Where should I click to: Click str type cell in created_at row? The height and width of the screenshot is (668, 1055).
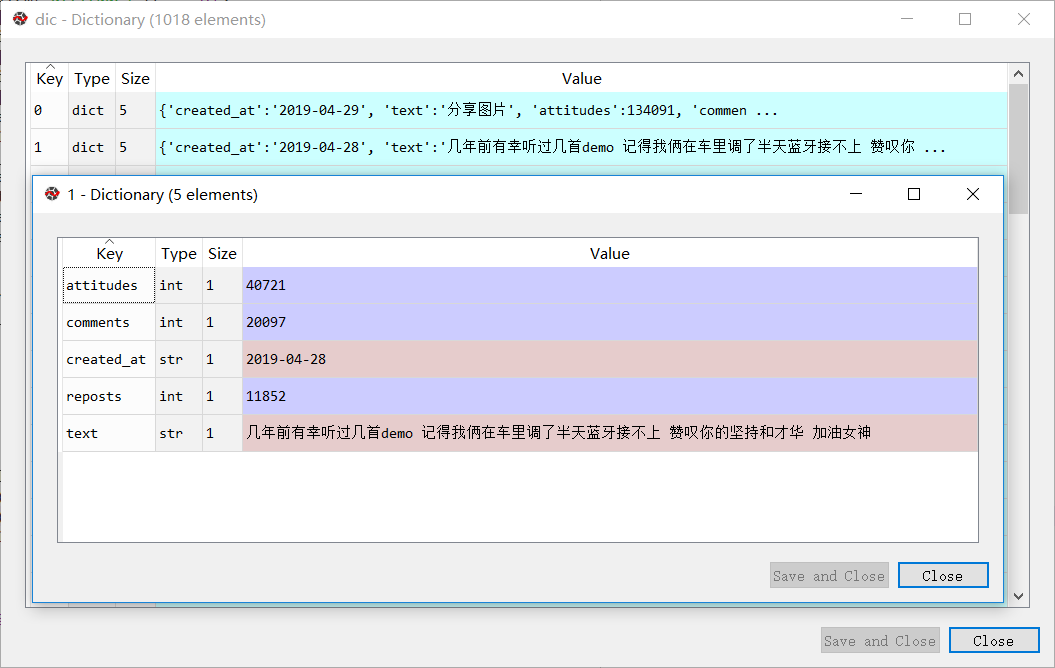tap(179, 359)
